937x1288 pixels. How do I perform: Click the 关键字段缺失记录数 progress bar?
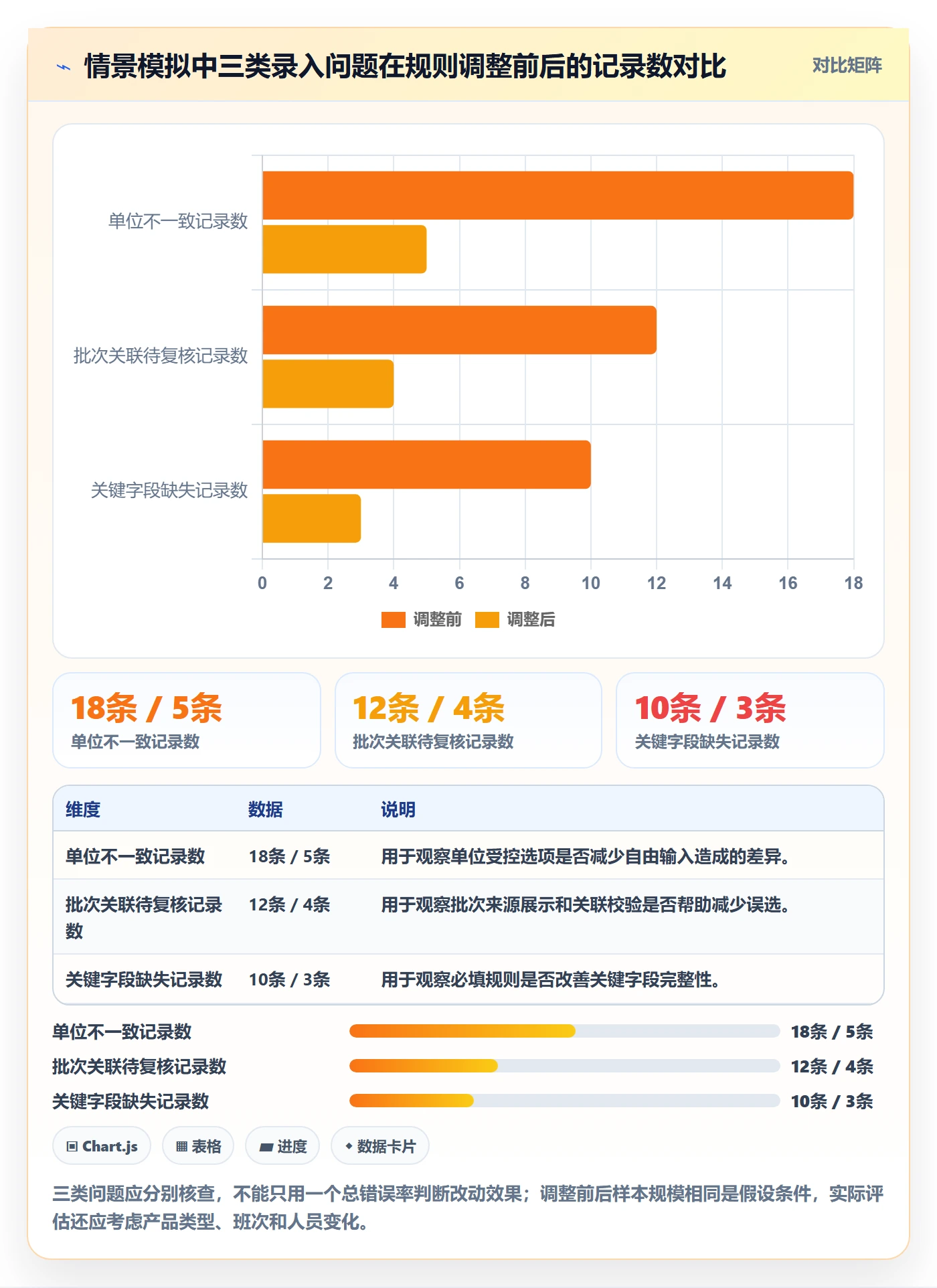tap(564, 1101)
